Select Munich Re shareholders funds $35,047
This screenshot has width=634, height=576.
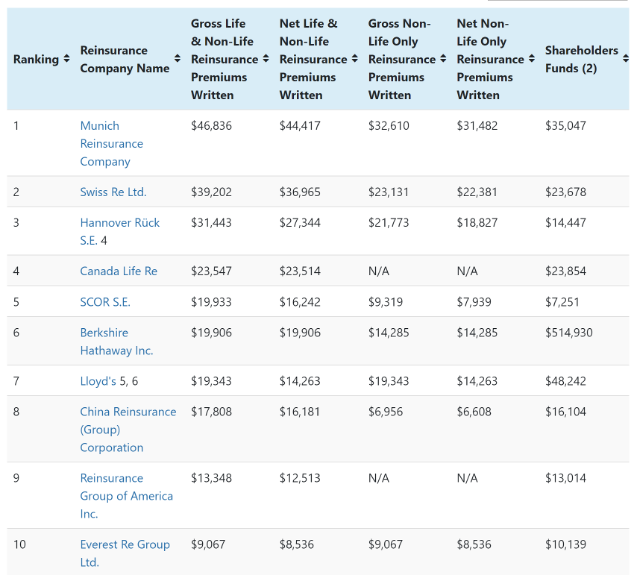[x=565, y=126]
